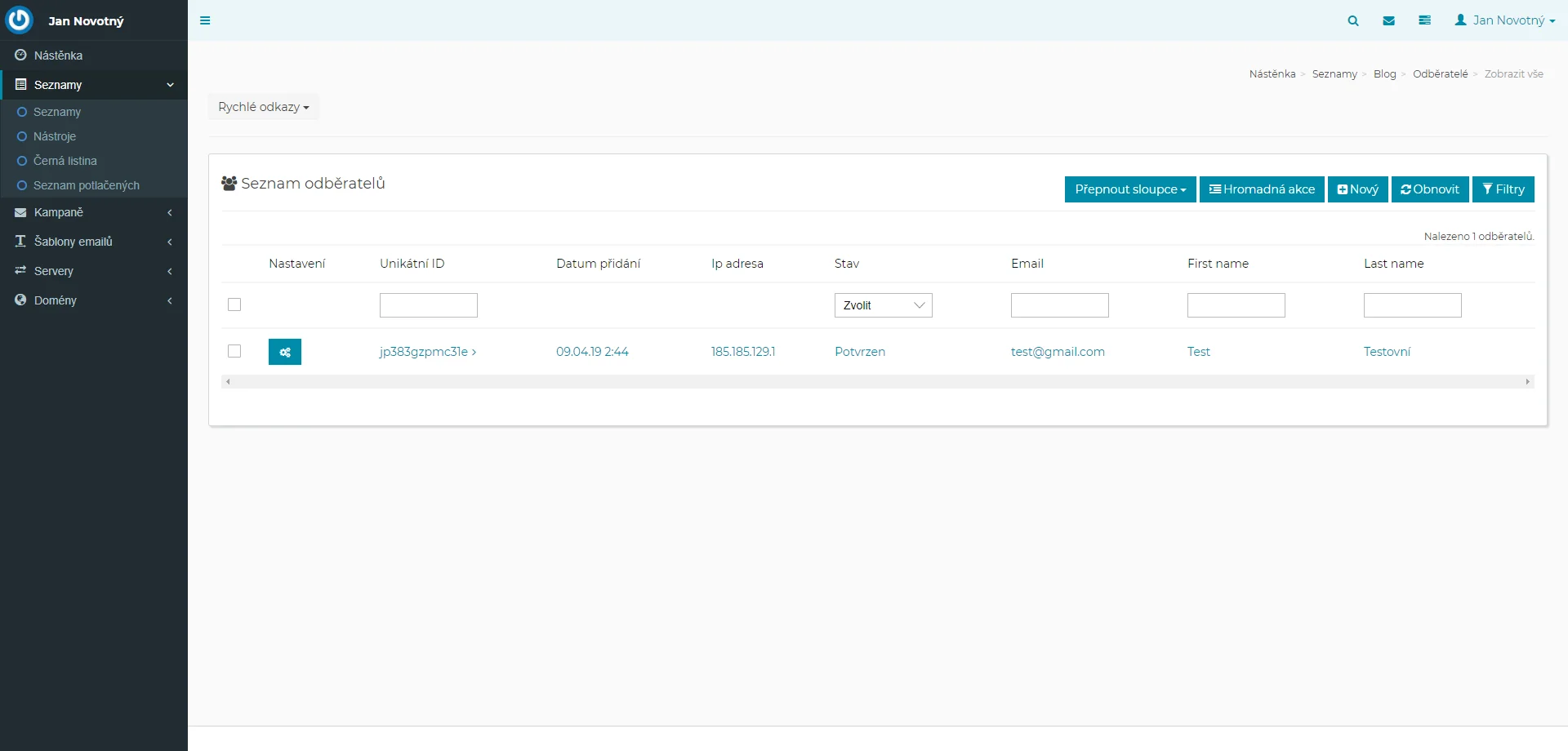Click the left arrow of horizontal scrollbar
The image size is (1568, 751).
coord(228,382)
